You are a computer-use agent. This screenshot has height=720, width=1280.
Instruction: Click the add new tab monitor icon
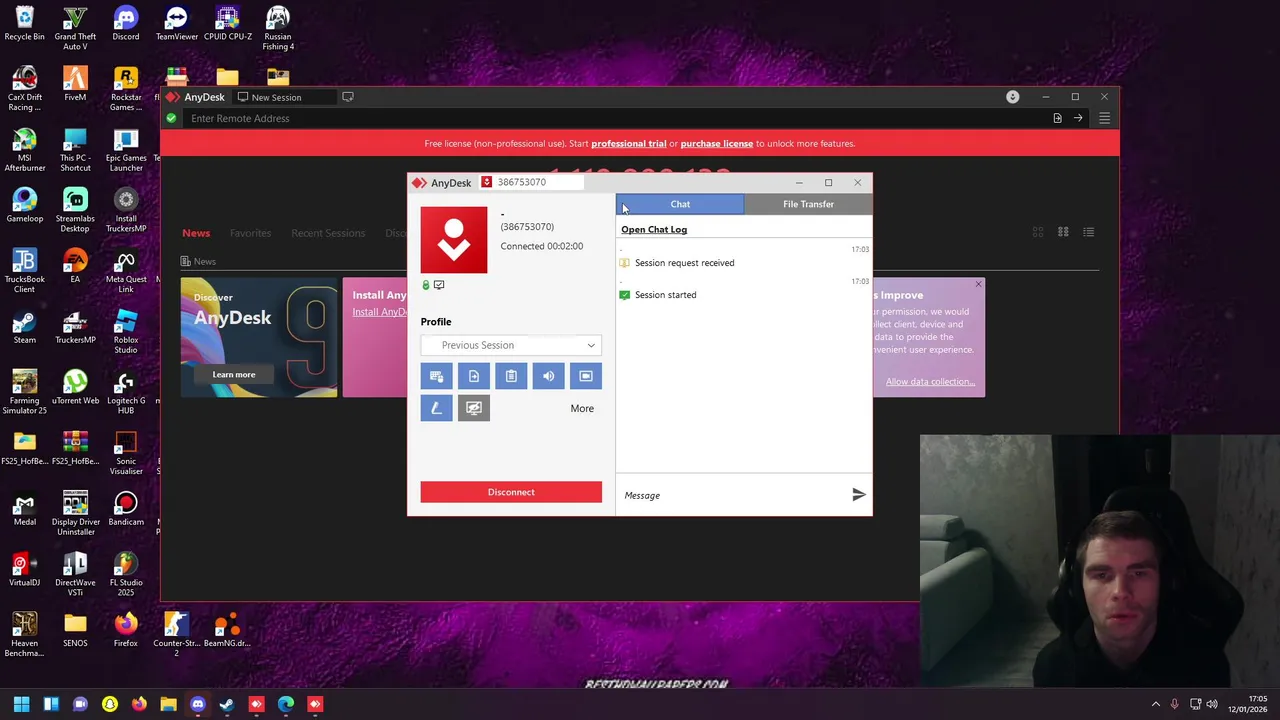point(348,97)
